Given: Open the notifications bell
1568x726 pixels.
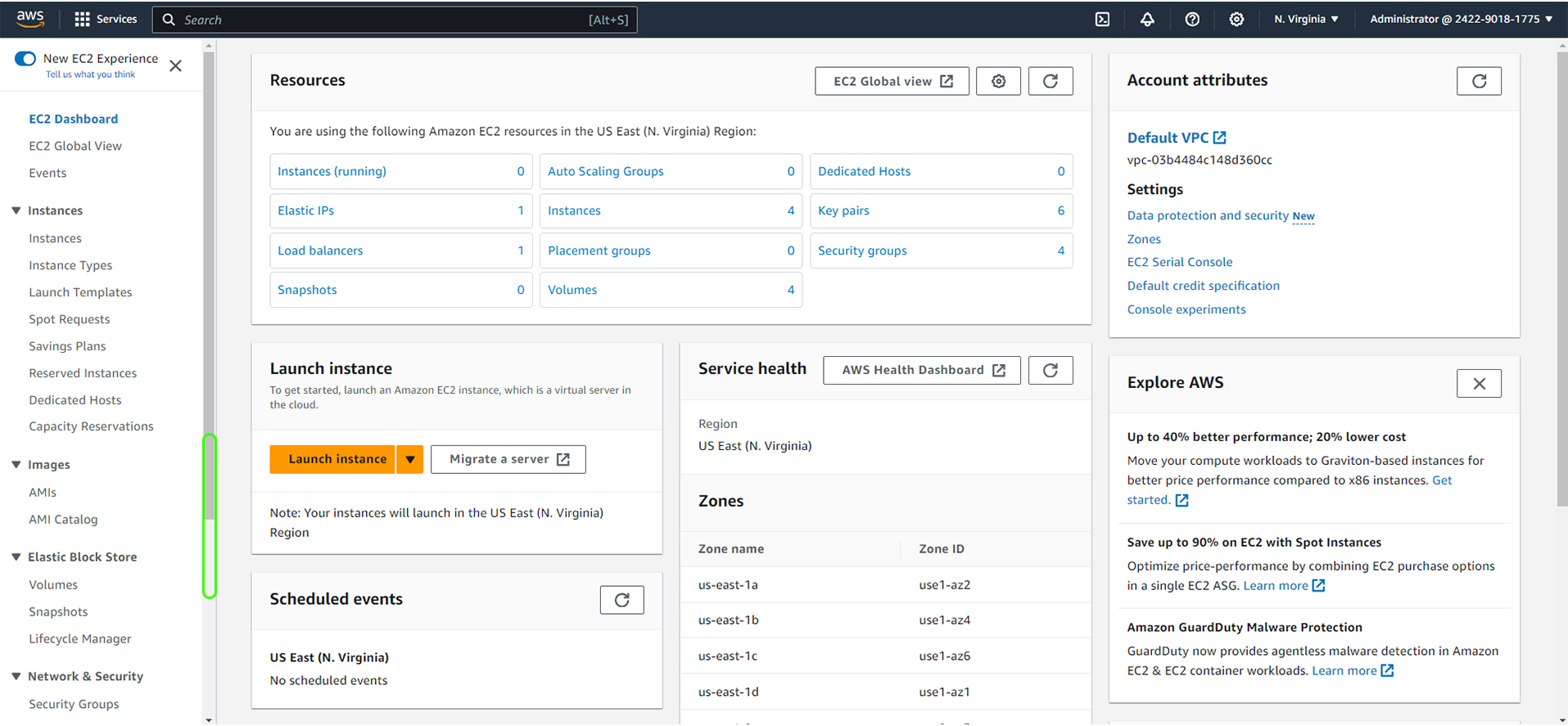Looking at the screenshot, I should click(x=1147, y=19).
